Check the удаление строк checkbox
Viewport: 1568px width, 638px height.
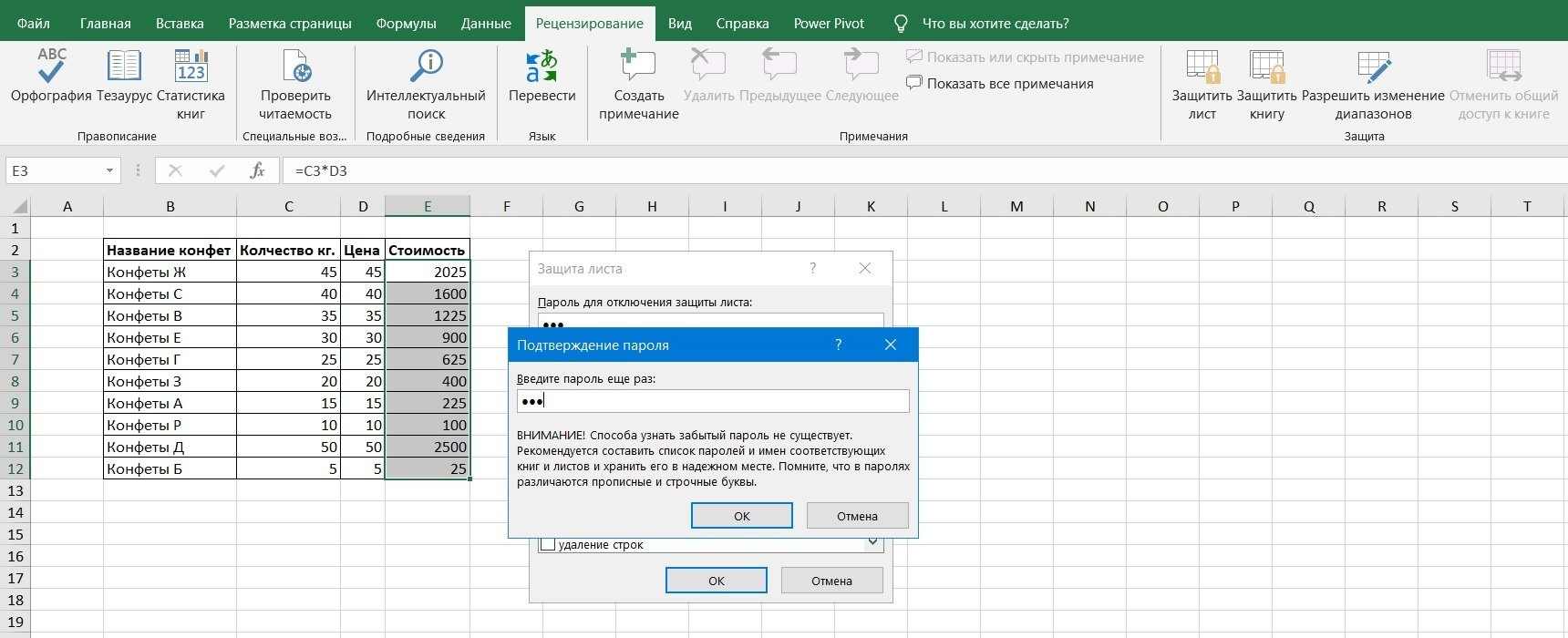pos(548,544)
